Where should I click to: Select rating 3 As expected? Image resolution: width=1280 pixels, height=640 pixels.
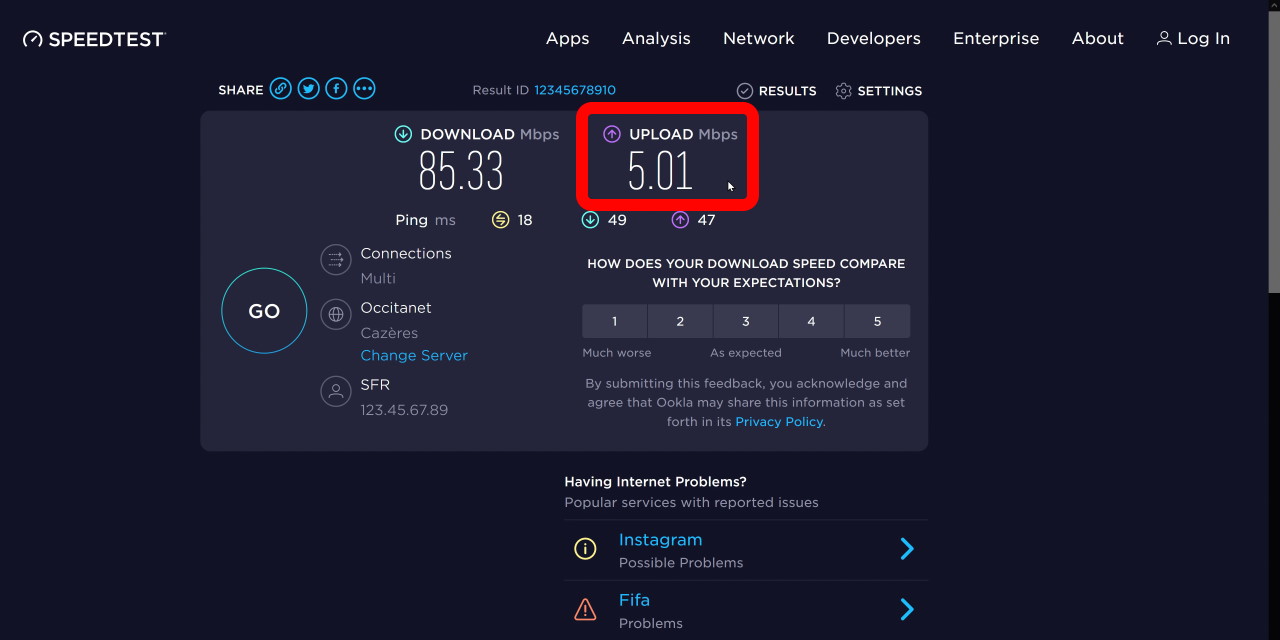[x=745, y=321]
